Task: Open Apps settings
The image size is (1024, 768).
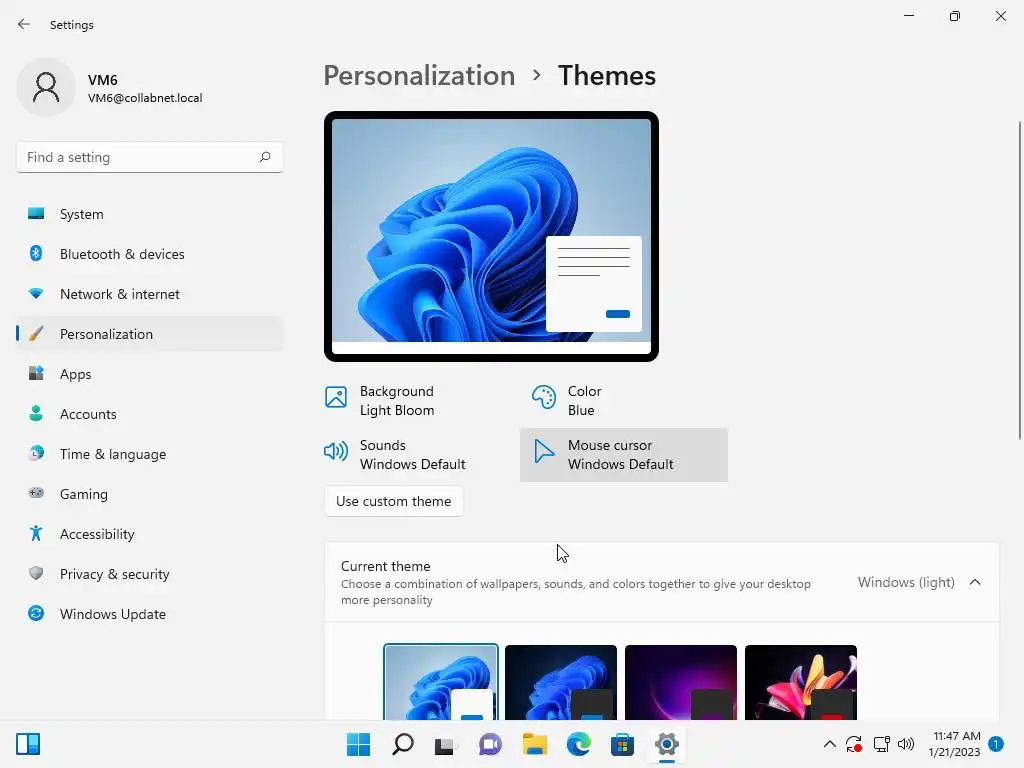Action: pyautogui.click(x=150, y=374)
